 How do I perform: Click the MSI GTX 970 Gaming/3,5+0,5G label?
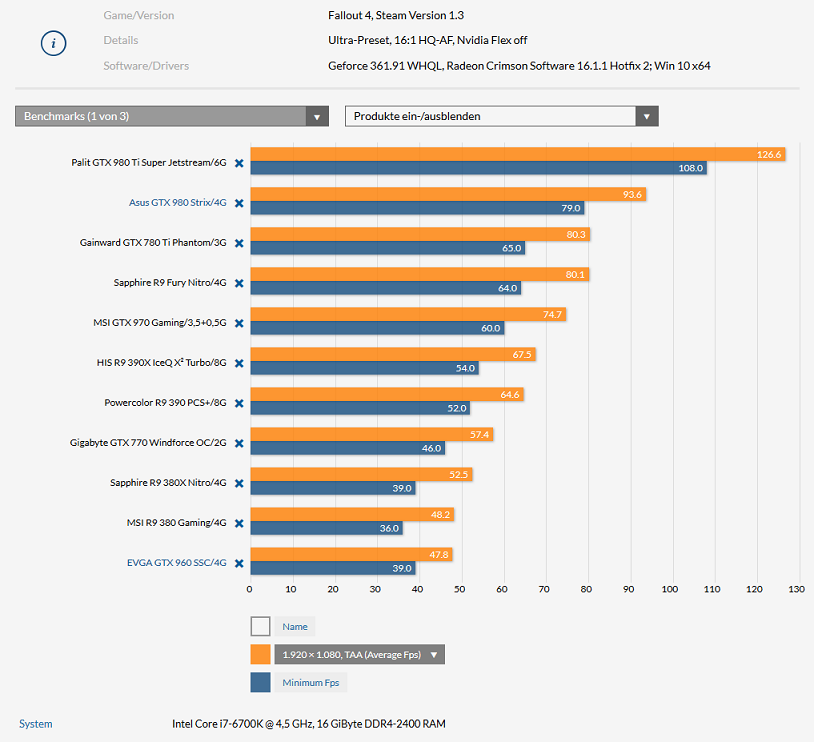(160, 322)
